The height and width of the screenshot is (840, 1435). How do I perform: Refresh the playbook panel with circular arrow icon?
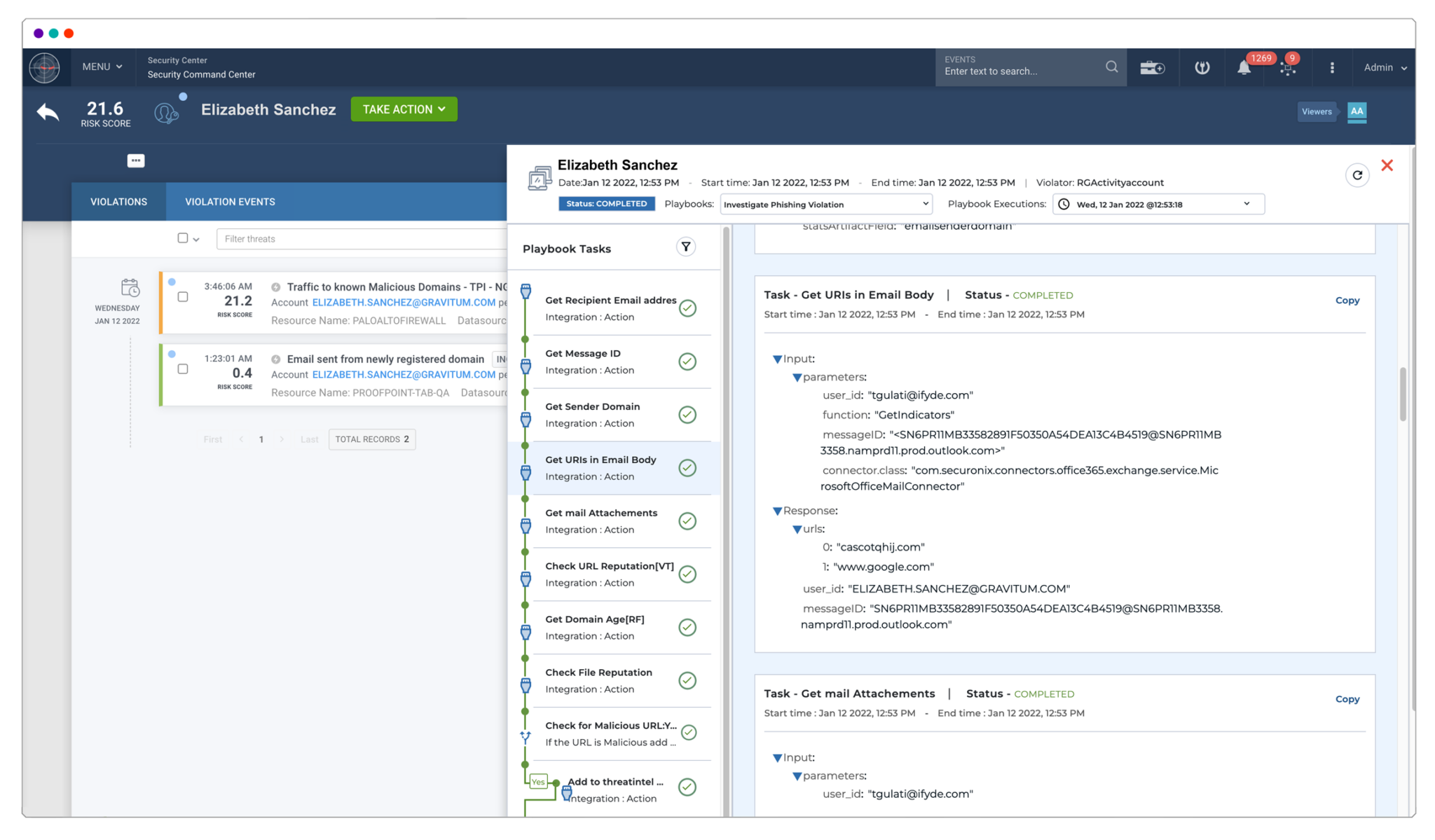point(1357,175)
